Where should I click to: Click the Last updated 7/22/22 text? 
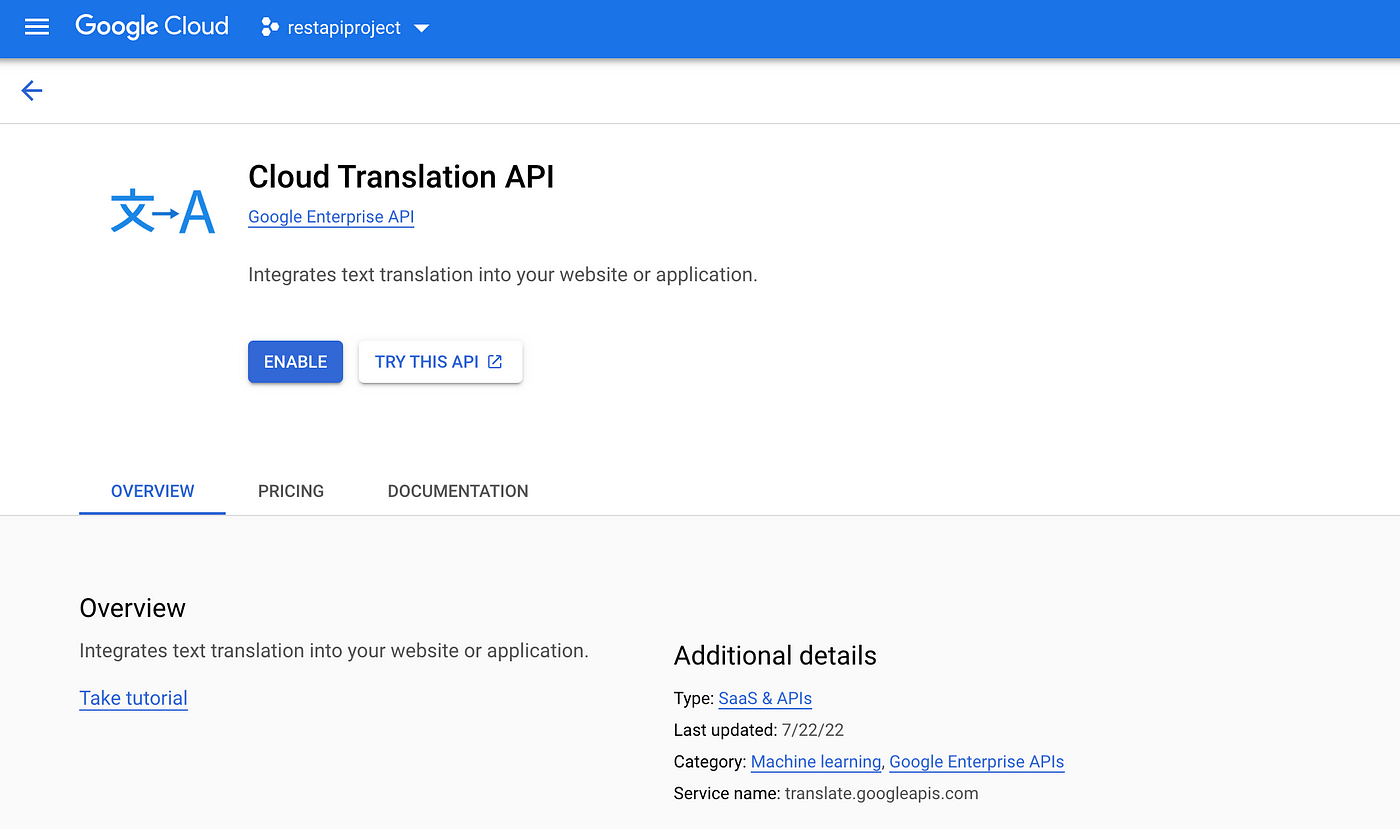point(759,730)
